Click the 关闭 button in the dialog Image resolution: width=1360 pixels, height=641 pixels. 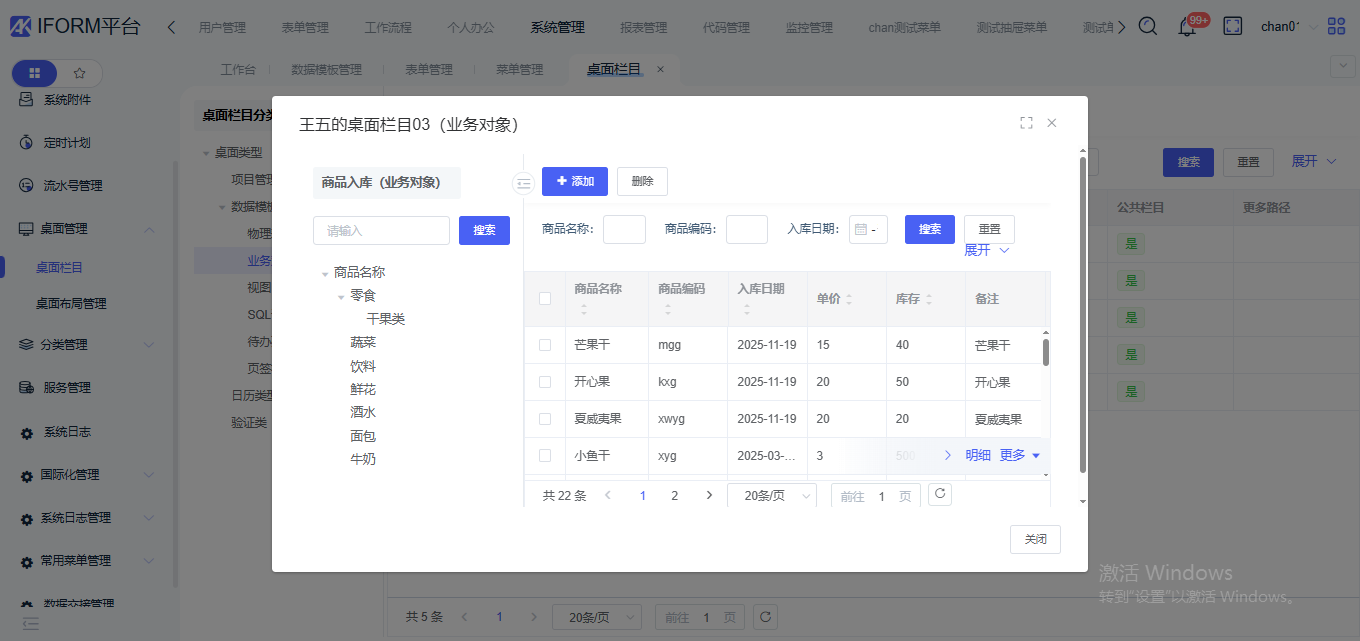click(x=1035, y=539)
